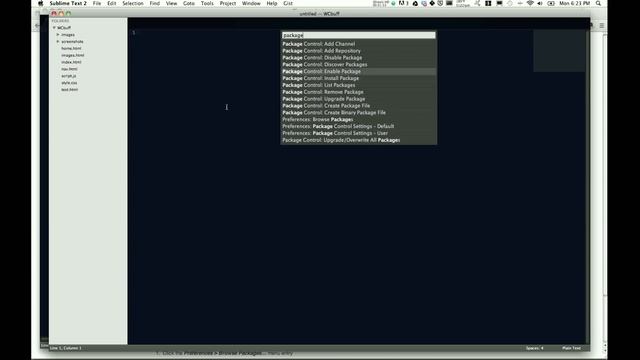Open images.html from the sidebar
Viewport: 640px width, 360px height.
tap(73, 56)
